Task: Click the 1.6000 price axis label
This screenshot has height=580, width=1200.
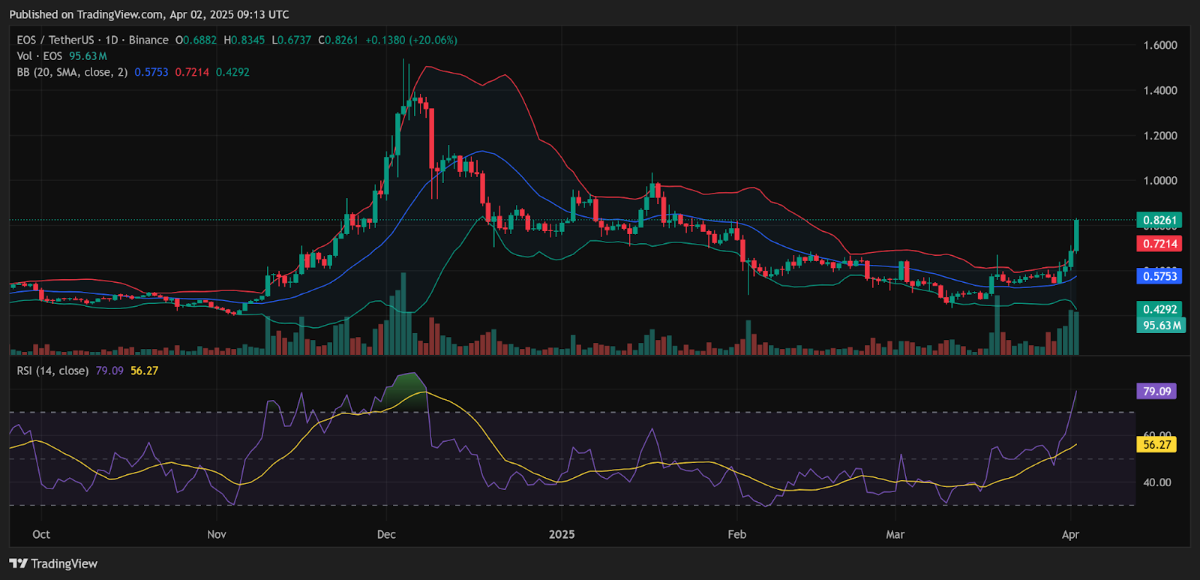Action: 1159,46
